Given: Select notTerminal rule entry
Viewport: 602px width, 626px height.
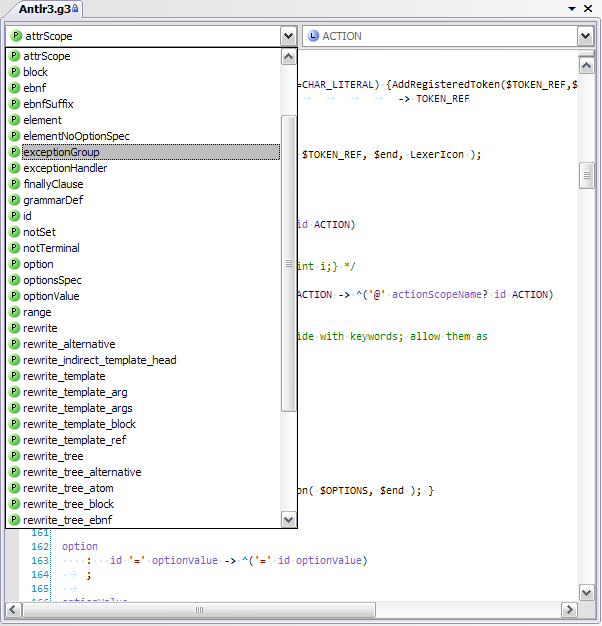Looking at the screenshot, I should (144, 248).
